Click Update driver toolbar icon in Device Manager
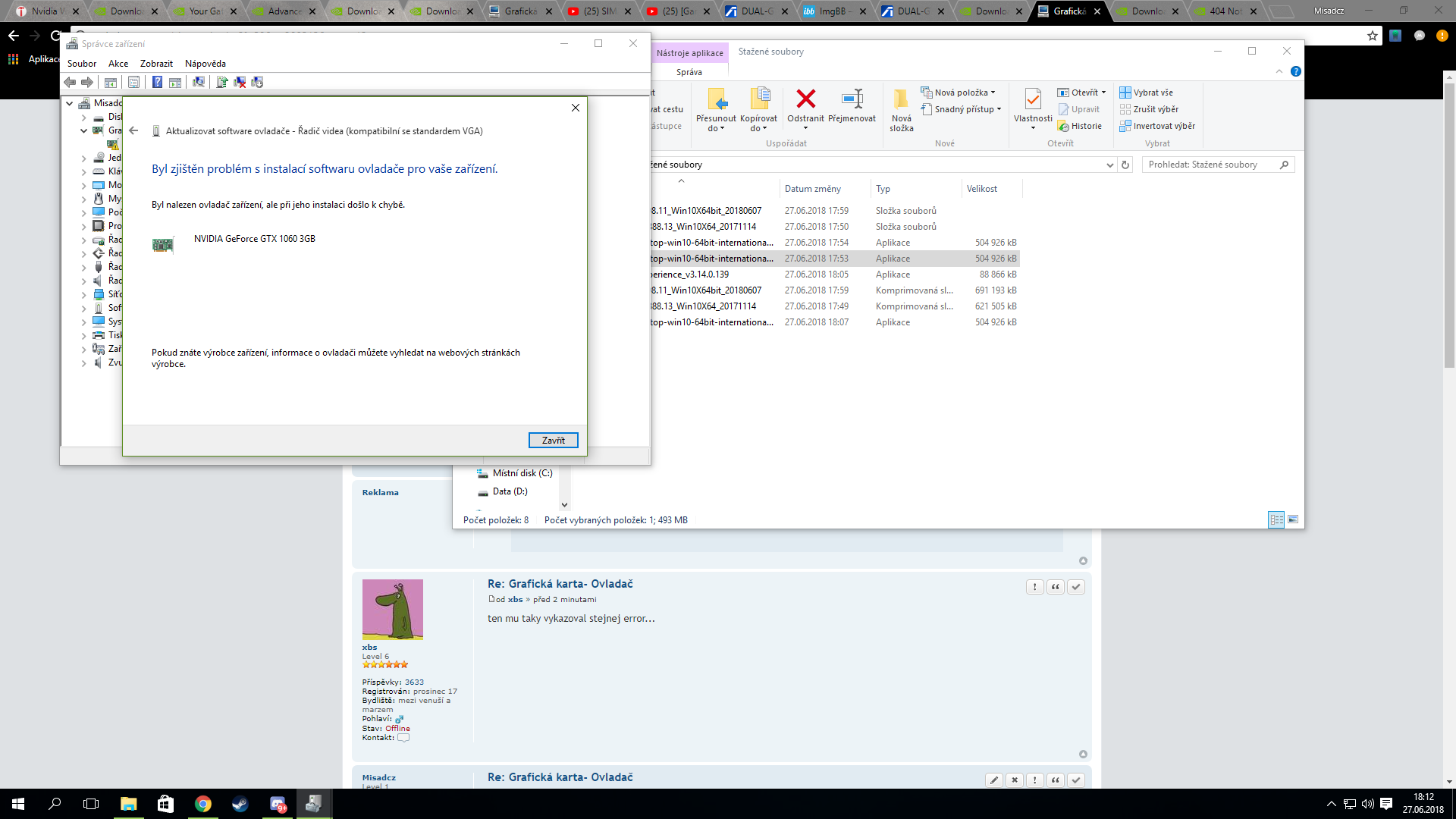This screenshot has height=819, width=1456. pos(222,82)
